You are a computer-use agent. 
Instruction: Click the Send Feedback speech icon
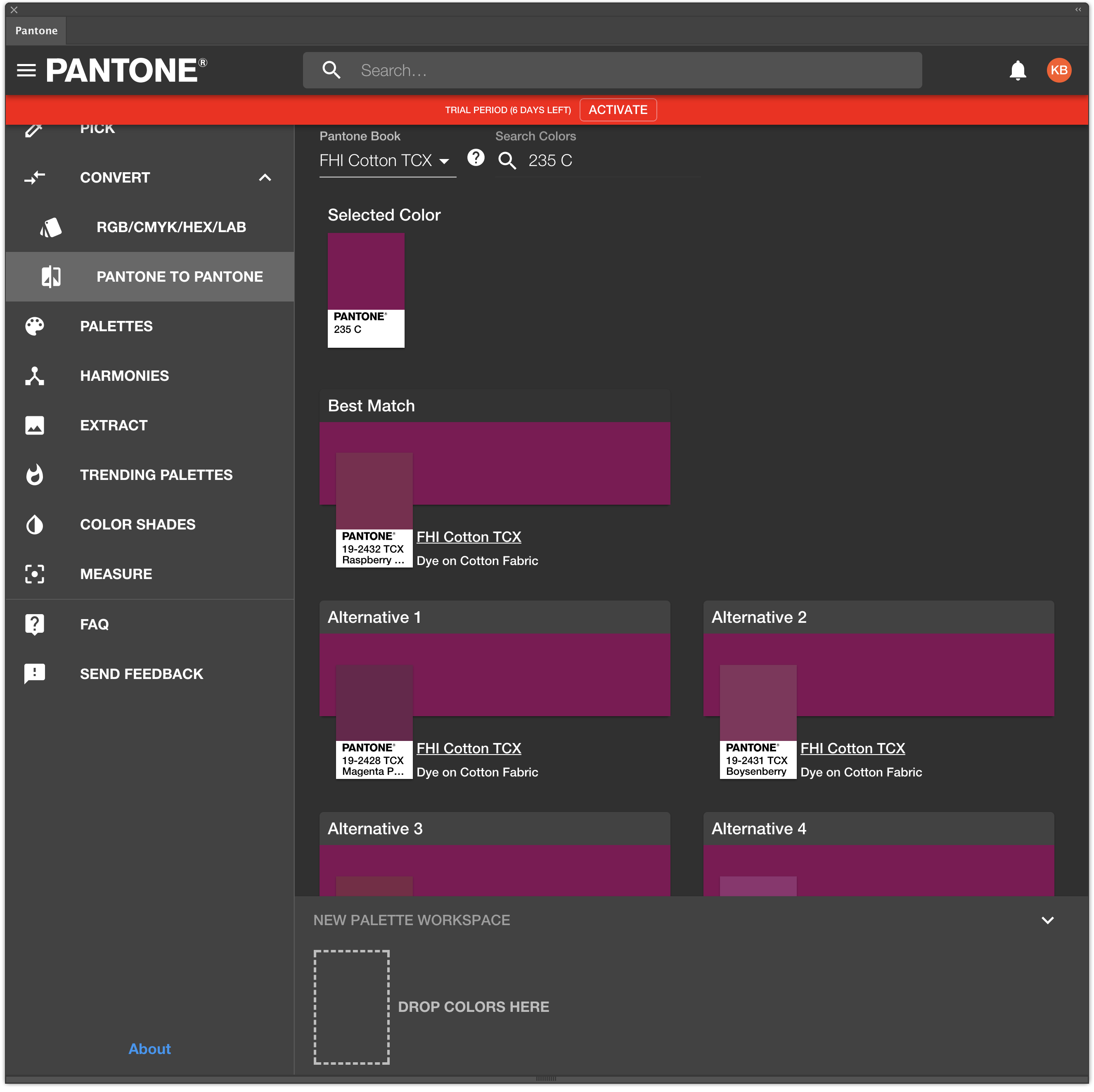coord(35,674)
